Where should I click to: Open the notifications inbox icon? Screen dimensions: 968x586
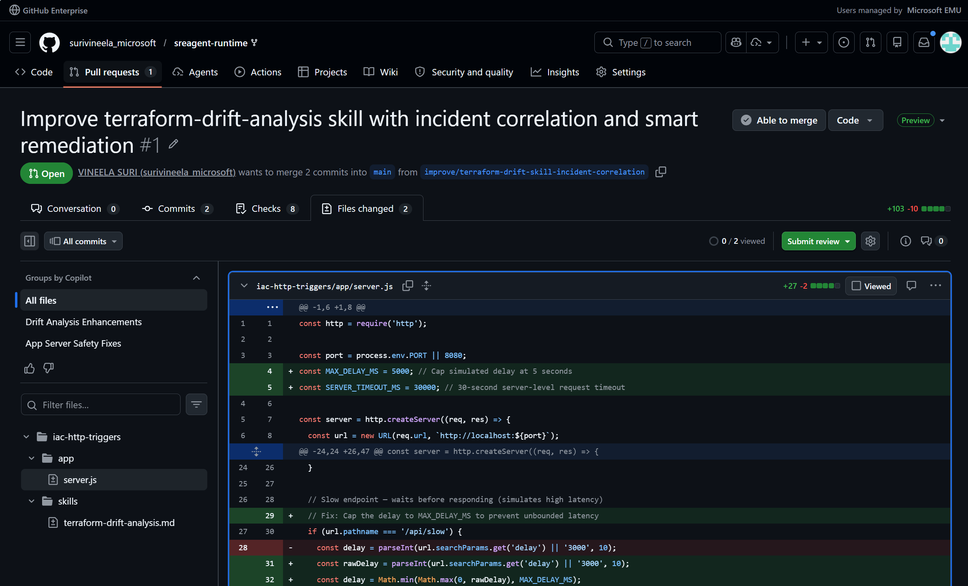click(924, 43)
